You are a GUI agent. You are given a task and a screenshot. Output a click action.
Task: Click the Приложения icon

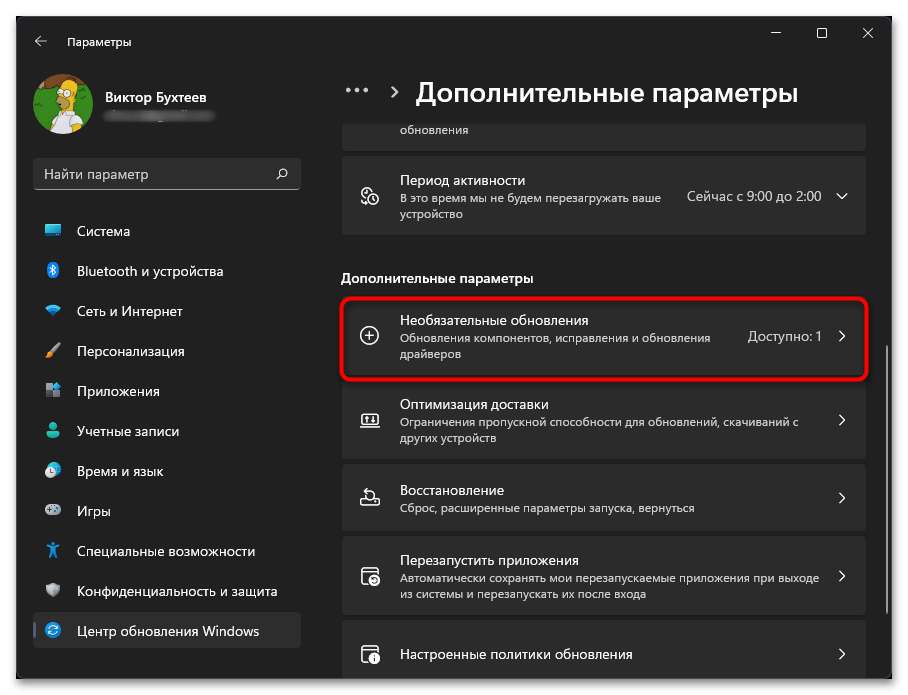(53, 390)
